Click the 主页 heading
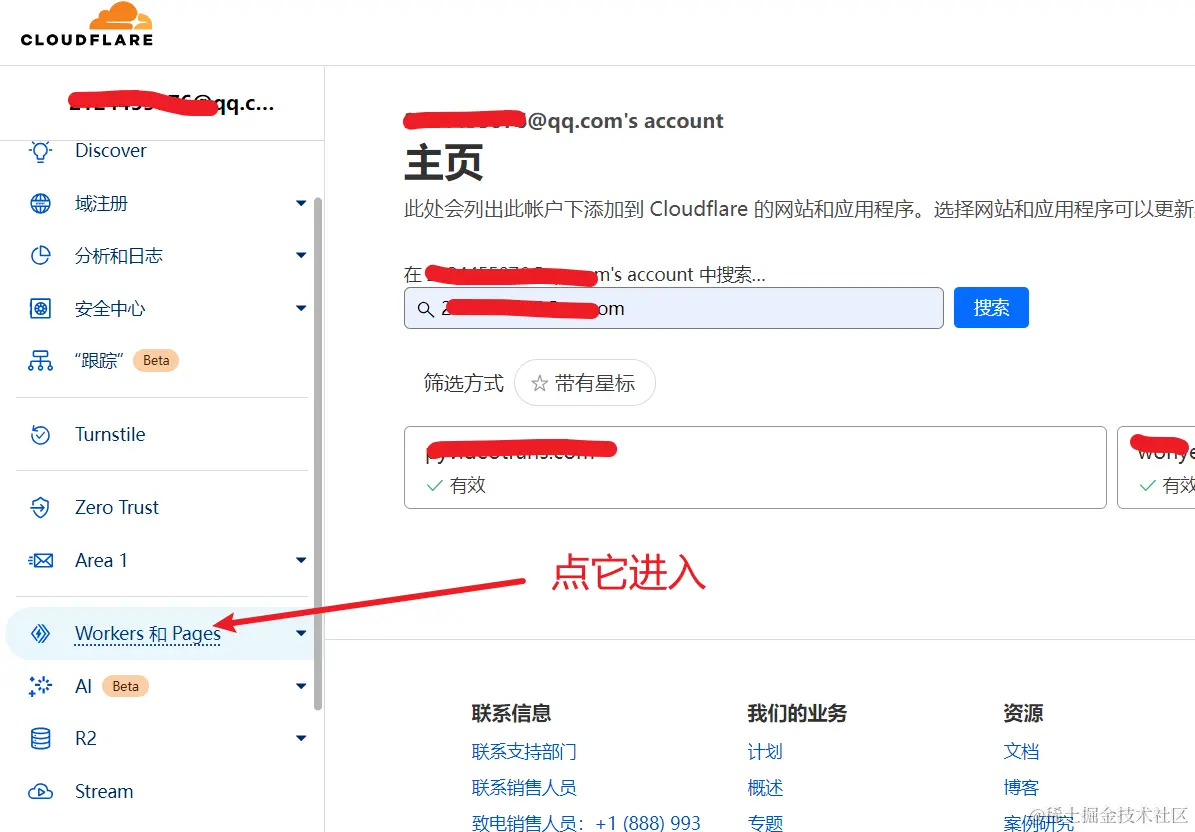This screenshot has width=1195, height=832. pos(444,163)
